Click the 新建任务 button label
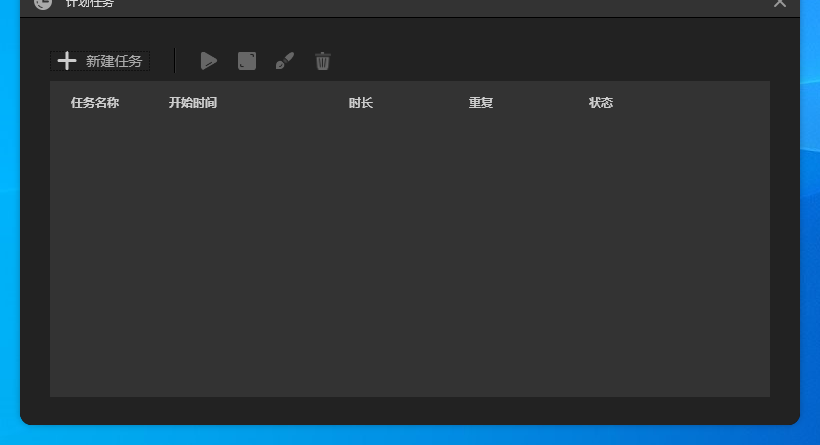The height and width of the screenshot is (445, 820). point(114,61)
